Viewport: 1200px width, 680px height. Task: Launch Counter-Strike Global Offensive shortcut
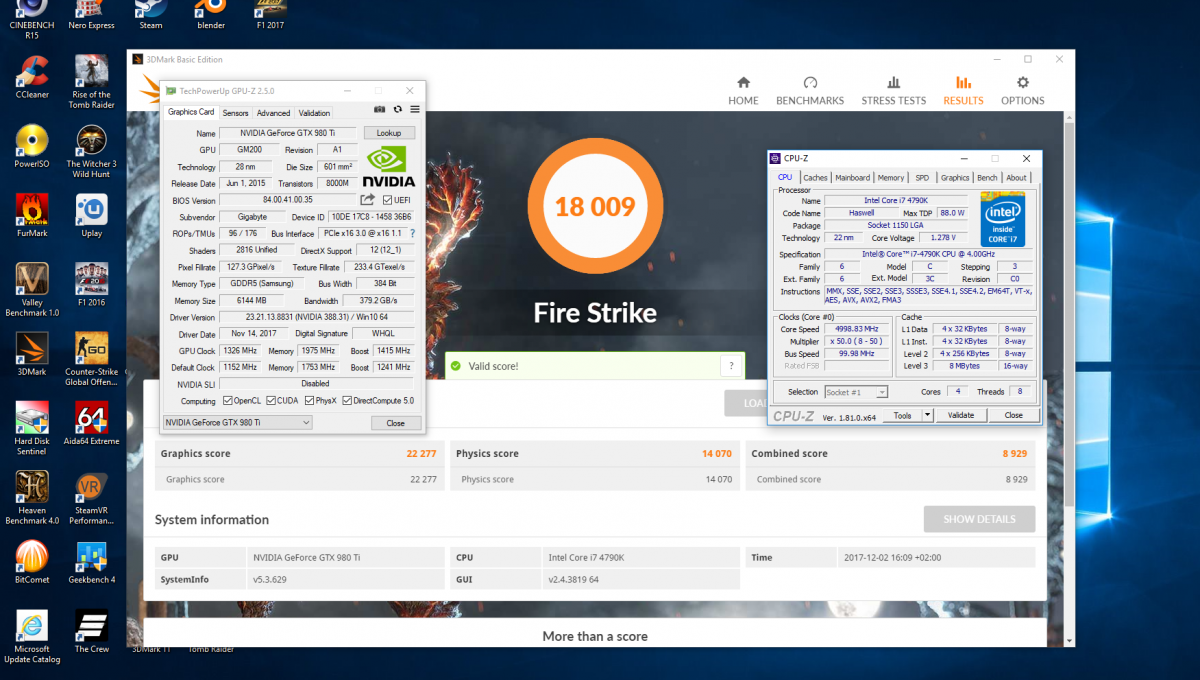[x=92, y=361]
